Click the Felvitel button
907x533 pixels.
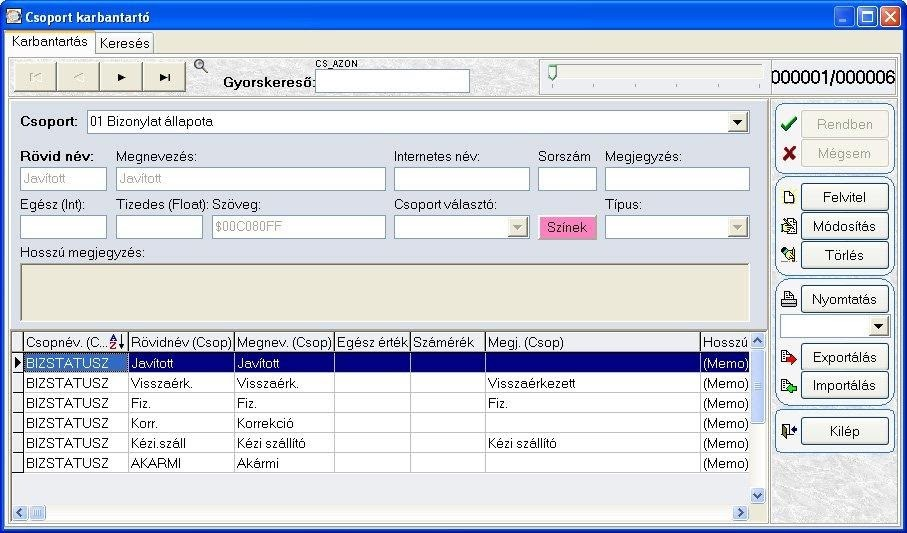(x=845, y=197)
